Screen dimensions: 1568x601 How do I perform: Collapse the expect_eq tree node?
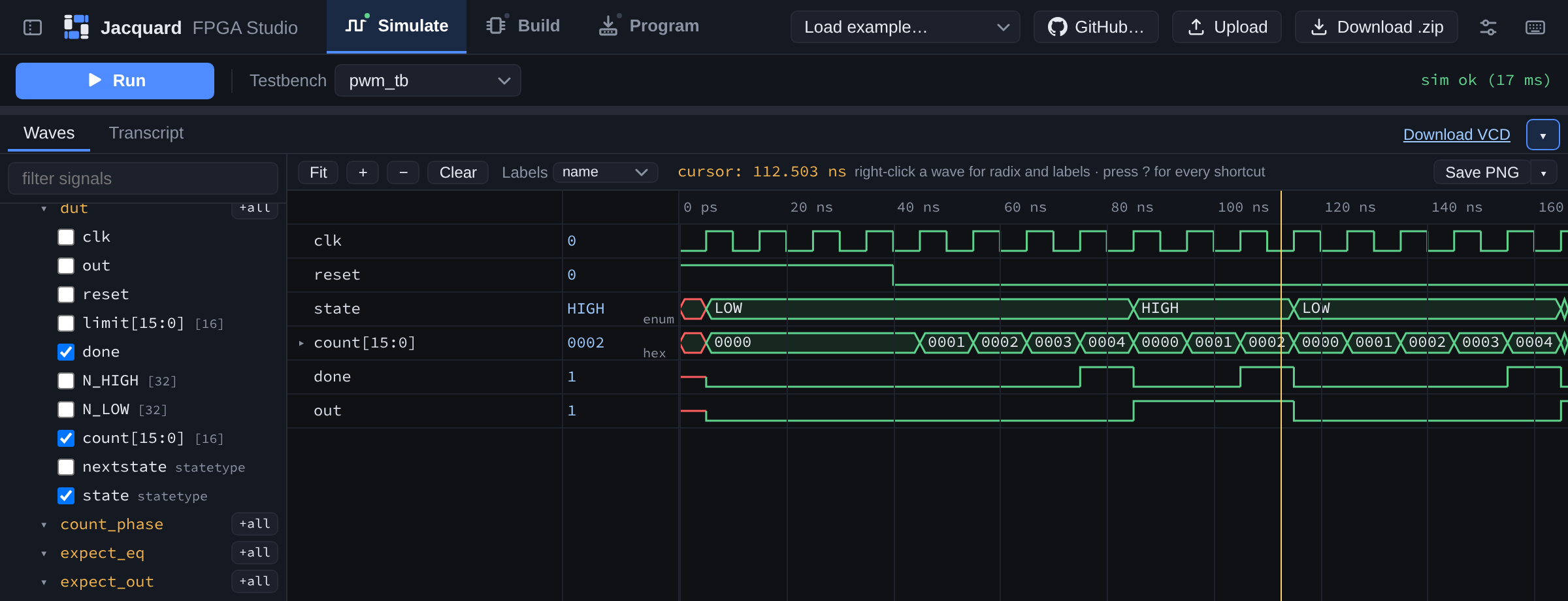click(x=44, y=553)
